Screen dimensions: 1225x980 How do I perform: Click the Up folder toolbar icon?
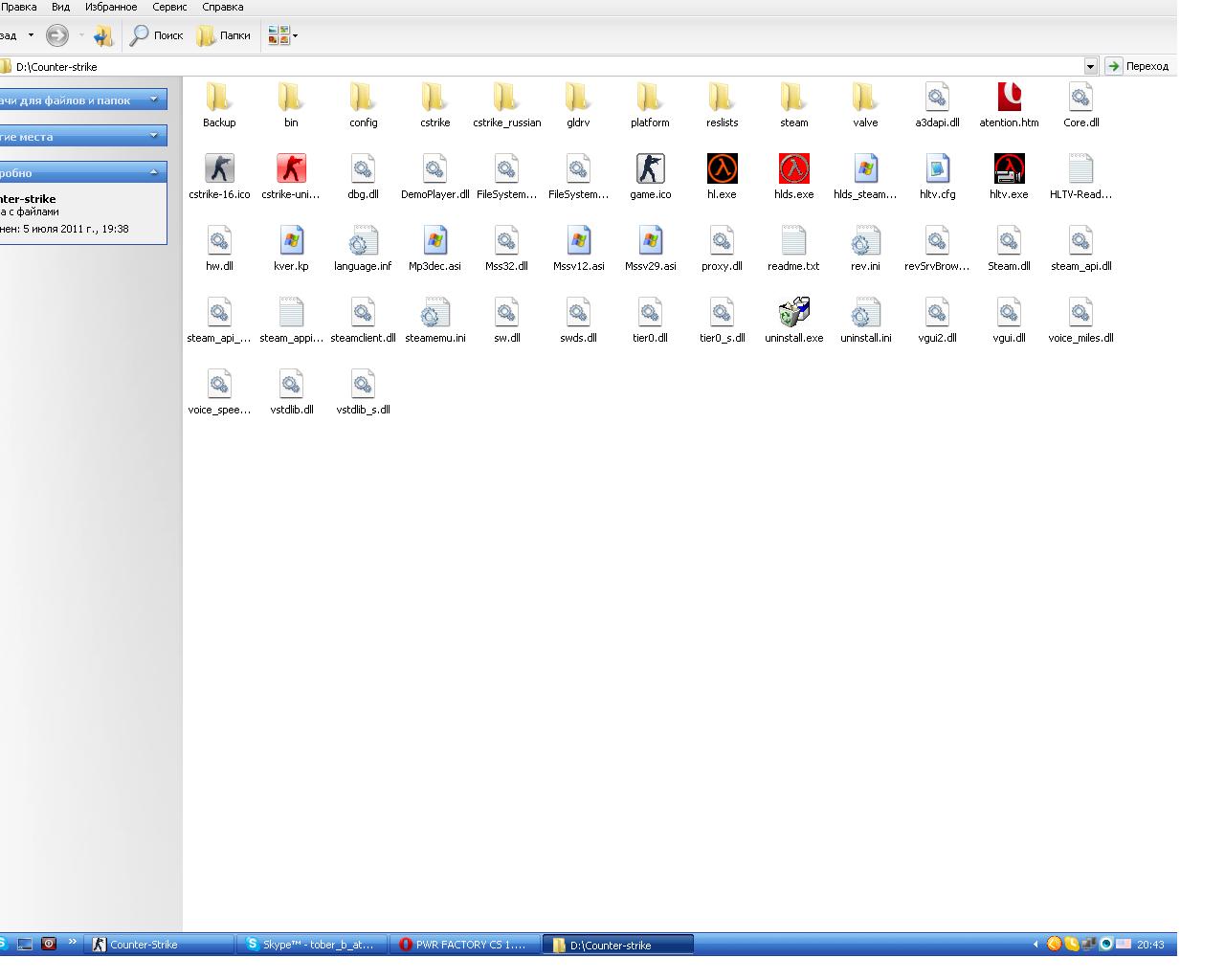[x=103, y=36]
